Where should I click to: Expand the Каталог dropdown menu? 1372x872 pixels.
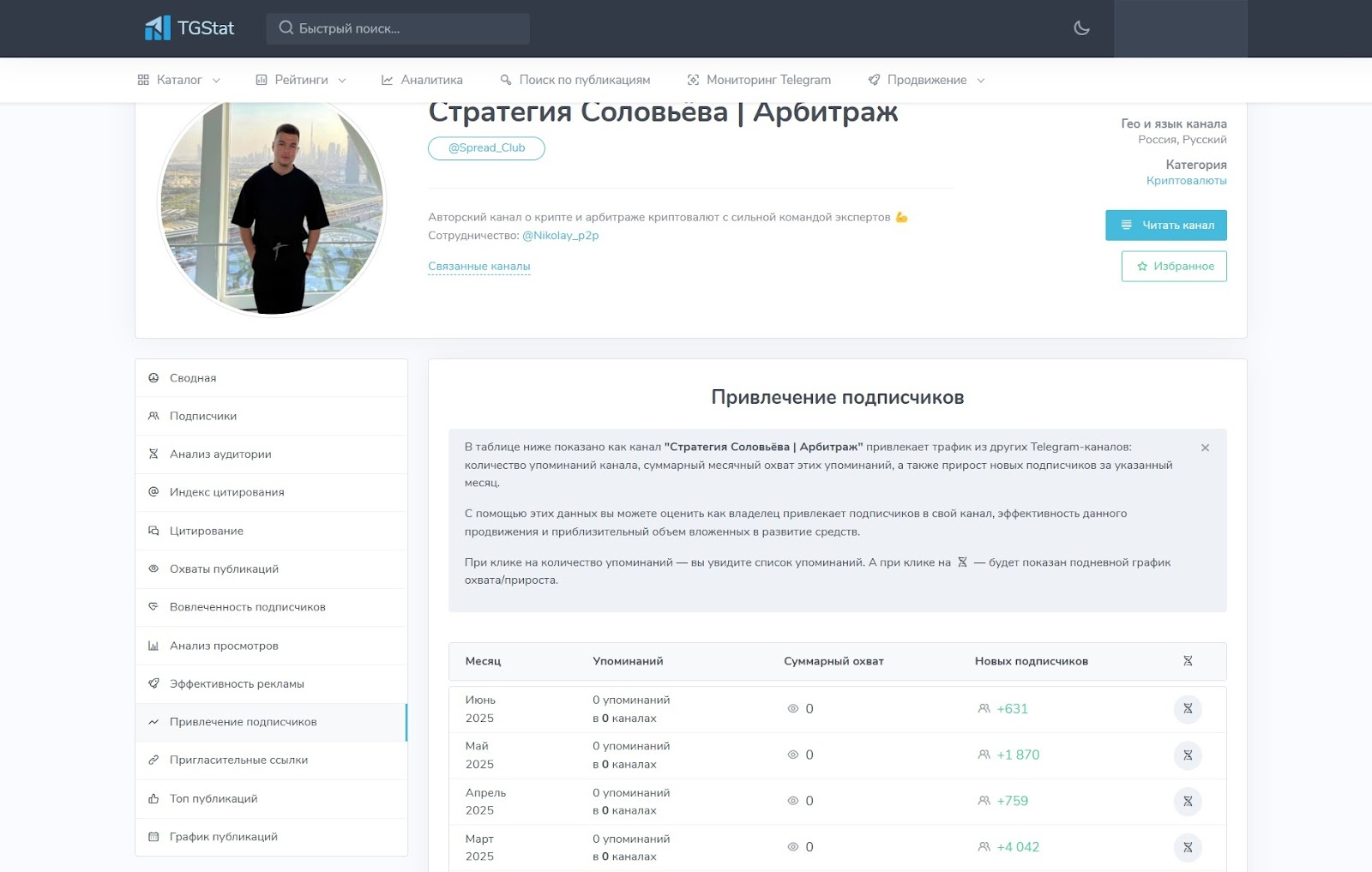pyautogui.click(x=178, y=80)
